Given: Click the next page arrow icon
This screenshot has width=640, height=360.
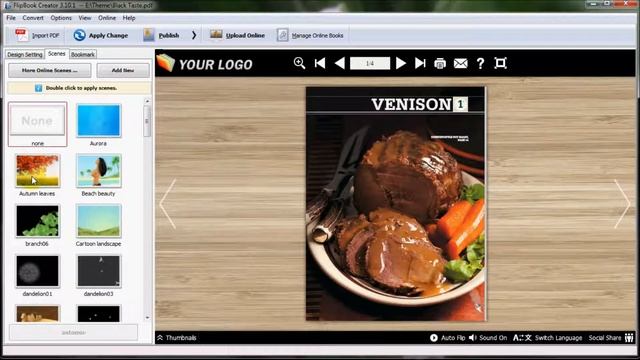Looking at the screenshot, I should (400, 63).
